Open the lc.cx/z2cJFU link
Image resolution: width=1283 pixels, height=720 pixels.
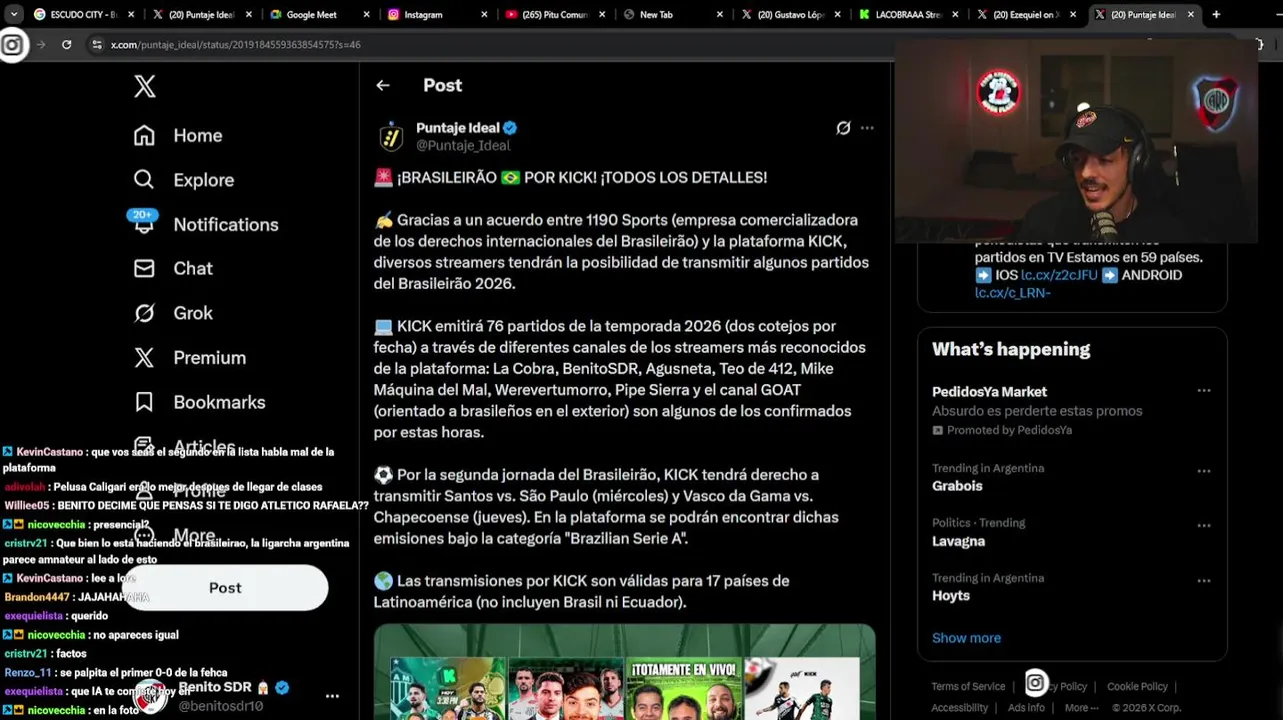point(1059,275)
